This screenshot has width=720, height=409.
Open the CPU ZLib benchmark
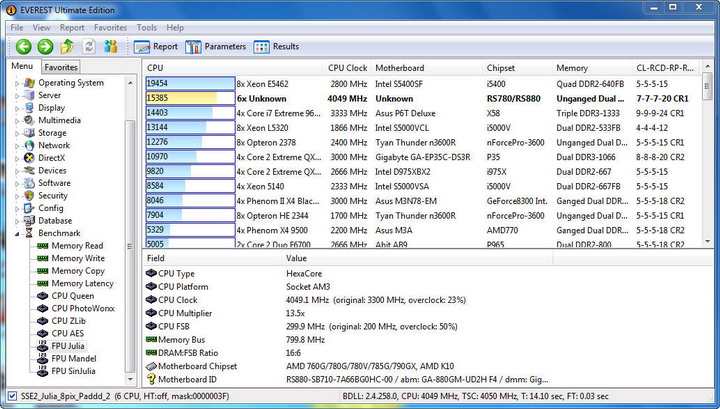pos(68,321)
